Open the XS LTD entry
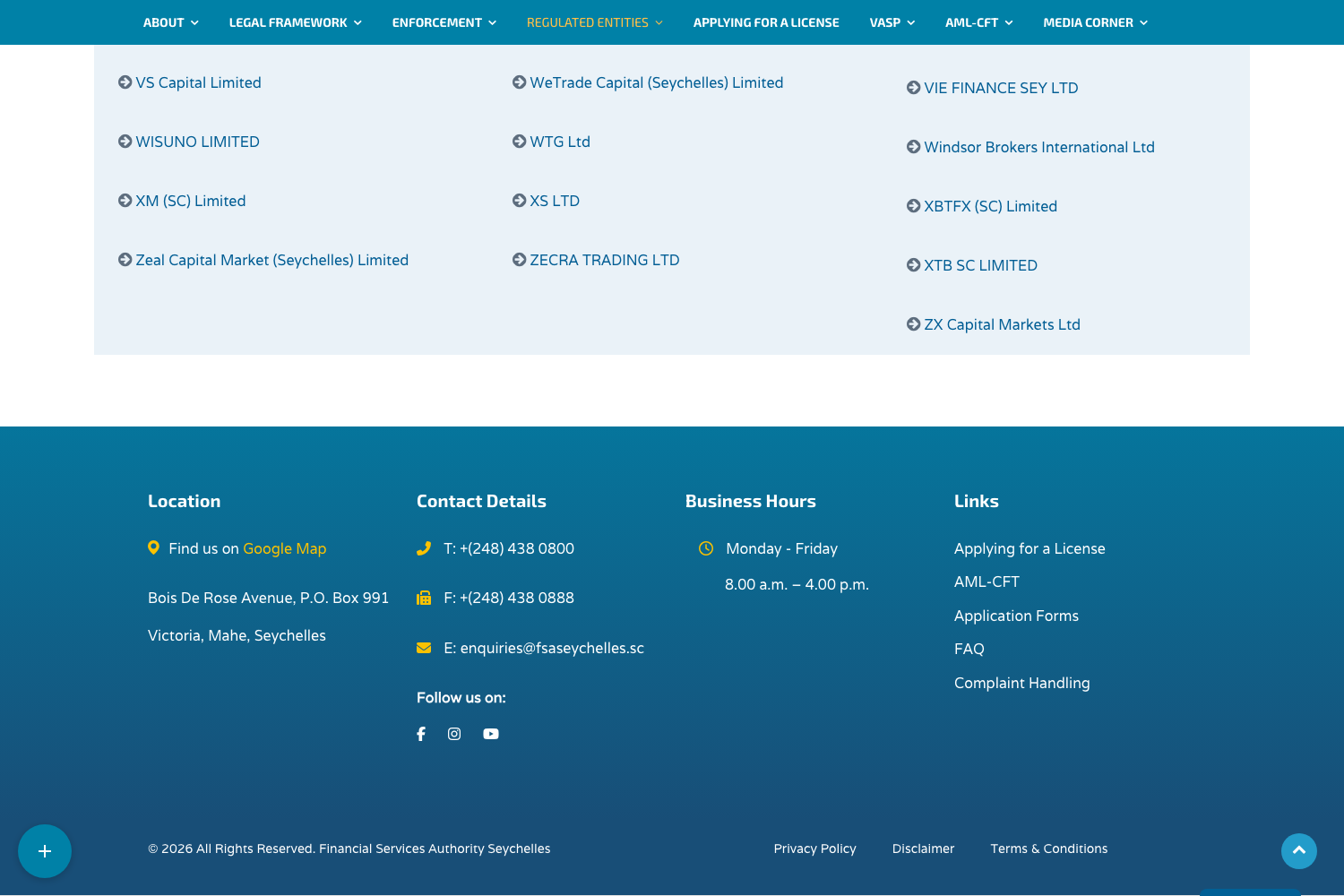Viewport: 1344px width, 896px height. [555, 201]
